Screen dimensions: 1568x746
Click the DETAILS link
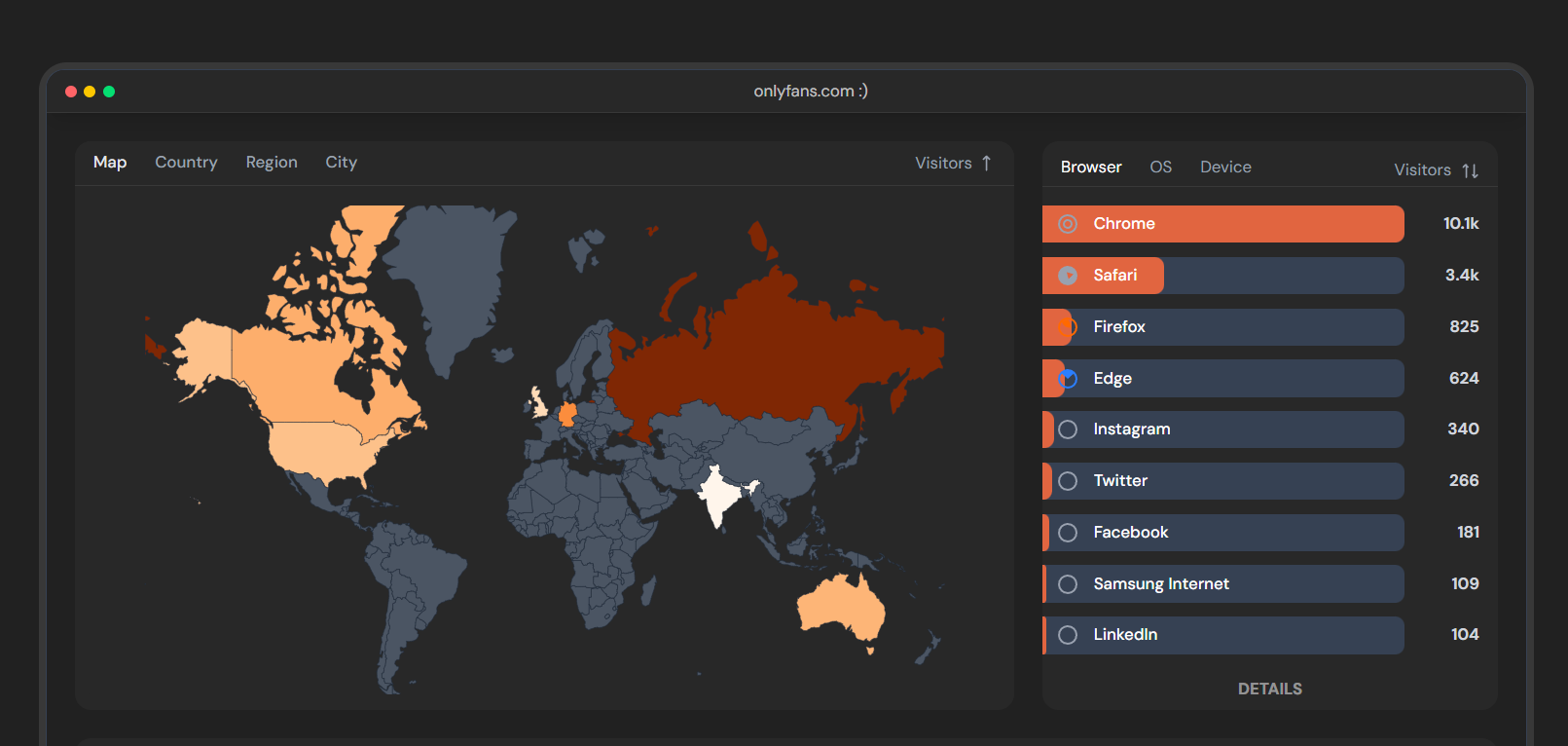(1269, 689)
